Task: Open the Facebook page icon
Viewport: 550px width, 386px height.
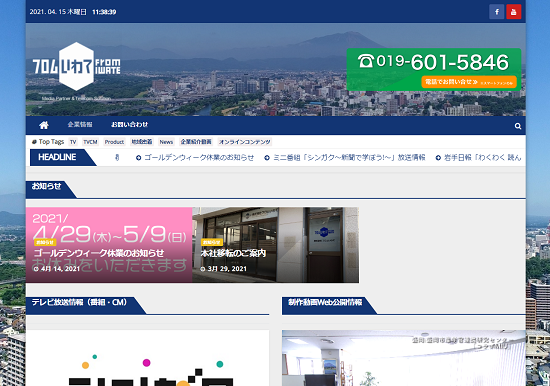Action: click(x=497, y=12)
